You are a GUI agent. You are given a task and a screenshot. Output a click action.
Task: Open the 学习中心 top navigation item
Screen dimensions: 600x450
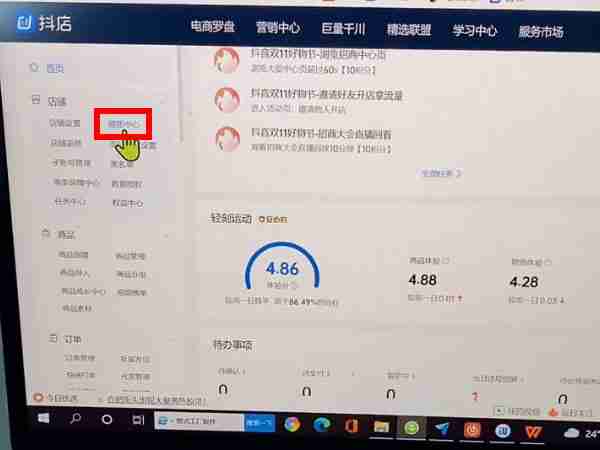tap(474, 31)
